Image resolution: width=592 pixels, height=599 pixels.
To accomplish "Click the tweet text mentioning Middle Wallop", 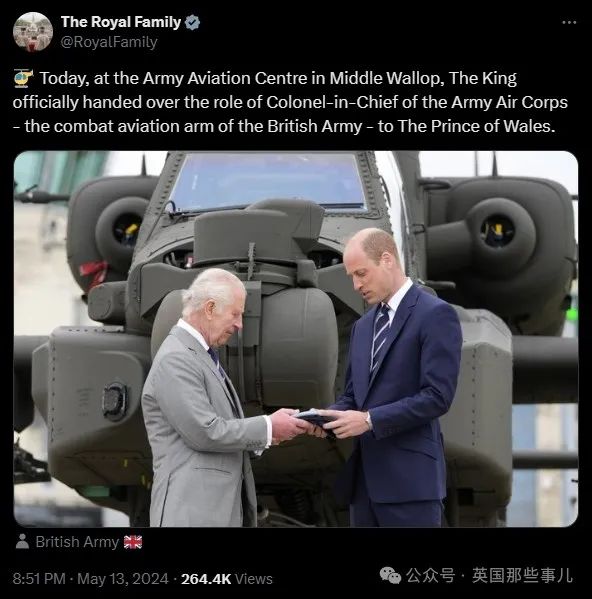I will (x=290, y=102).
